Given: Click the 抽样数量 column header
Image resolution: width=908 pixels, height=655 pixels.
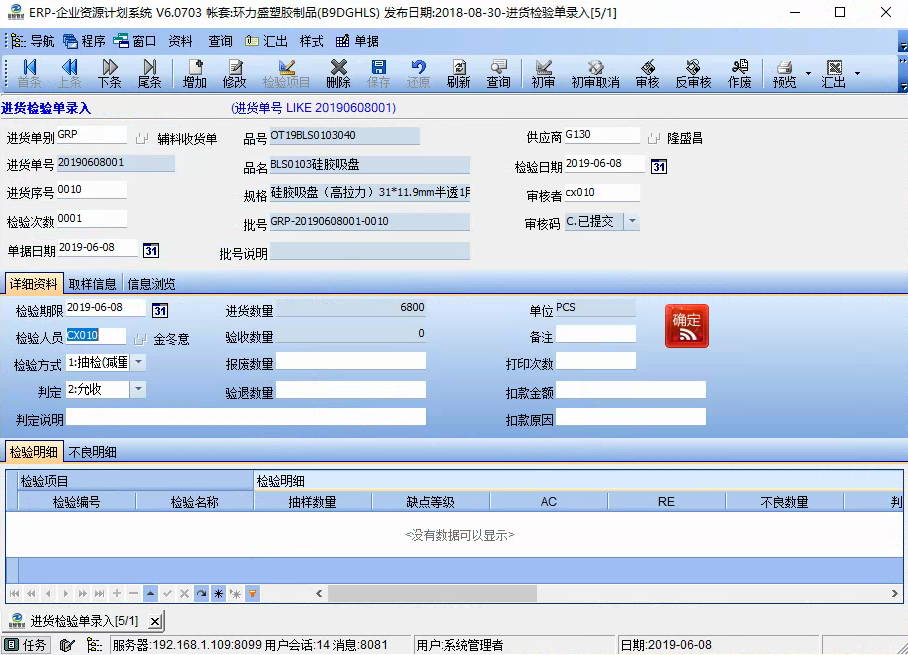Looking at the screenshot, I should (313, 502).
